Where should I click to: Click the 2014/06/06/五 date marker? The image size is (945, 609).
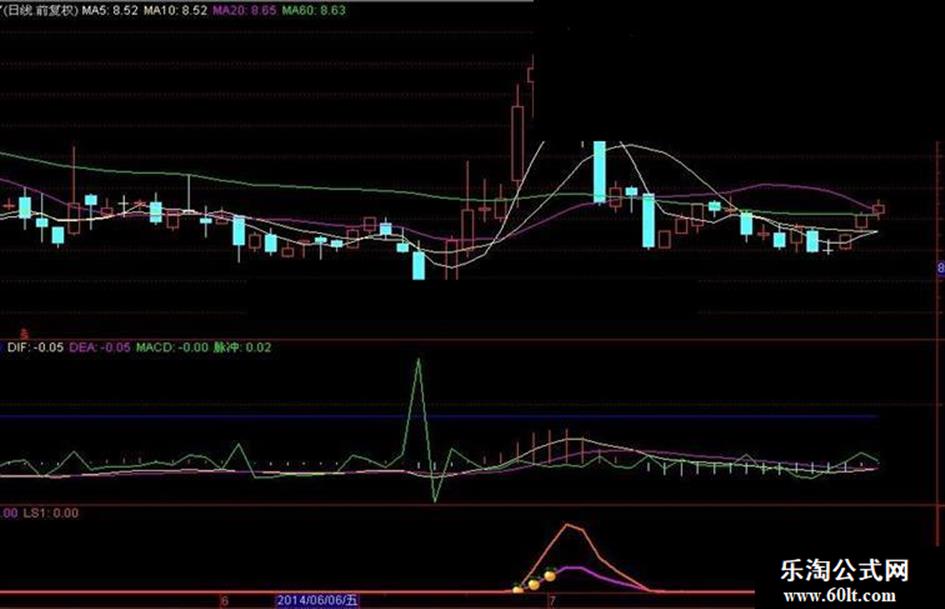(317, 601)
